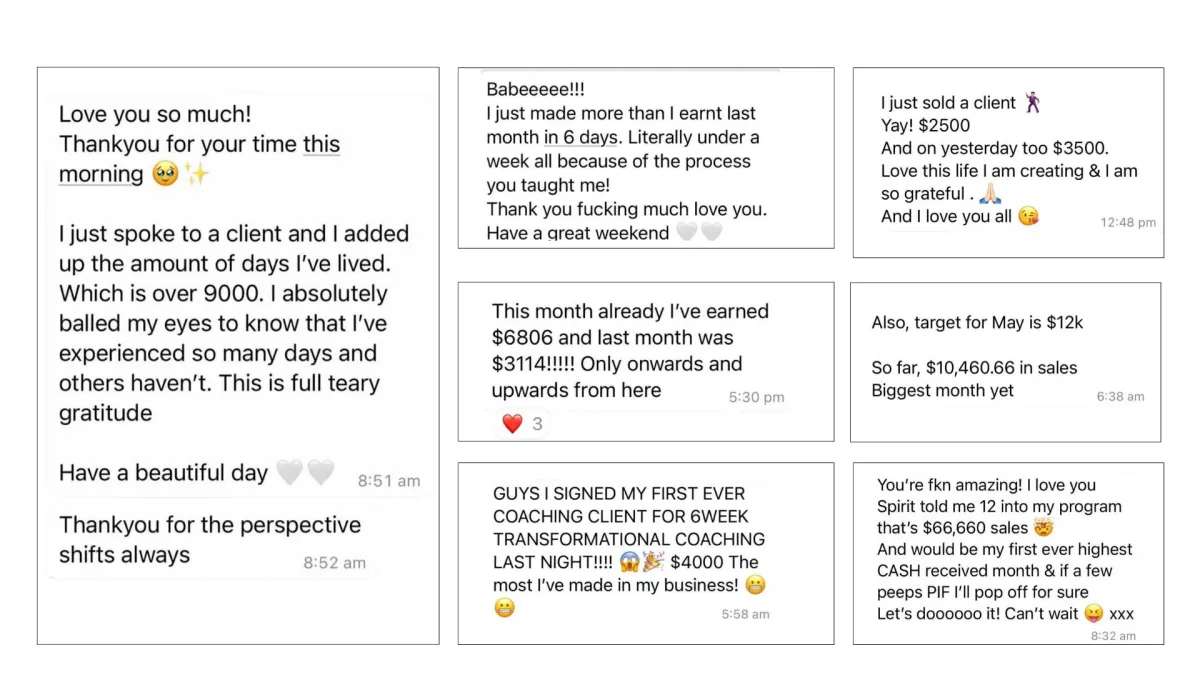The width and height of the screenshot is (1200, 675).
Task: Click the dancing person emoji after 'sold a client'
Action: pos(1031,103)
